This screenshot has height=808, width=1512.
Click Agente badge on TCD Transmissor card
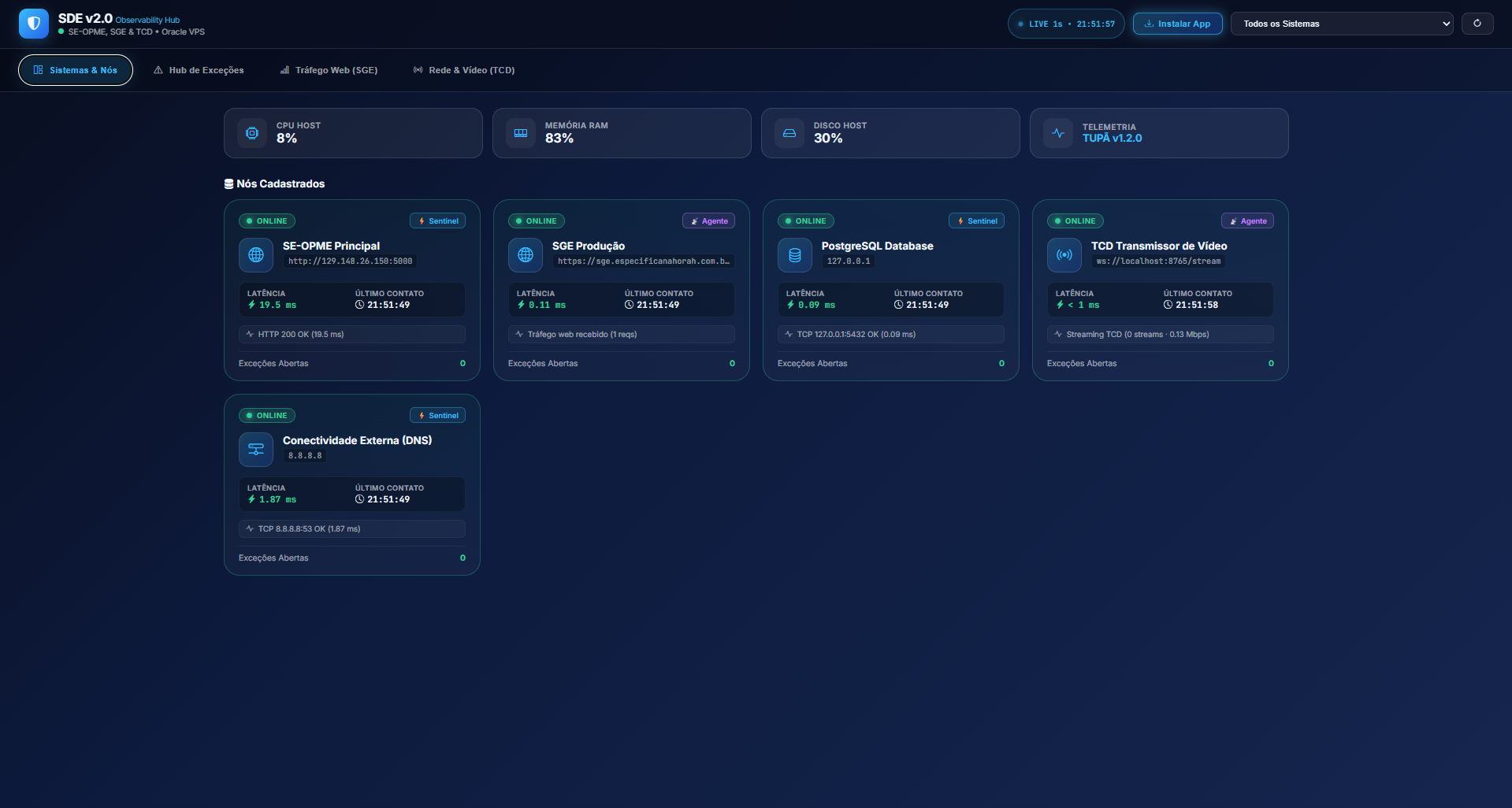point(1247,221)
